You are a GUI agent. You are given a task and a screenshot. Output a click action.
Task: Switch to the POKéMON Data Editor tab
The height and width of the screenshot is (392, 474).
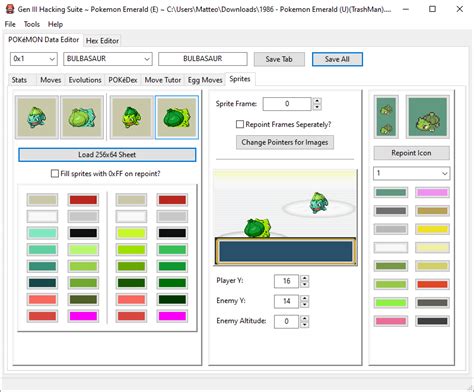tap(43, 40)
